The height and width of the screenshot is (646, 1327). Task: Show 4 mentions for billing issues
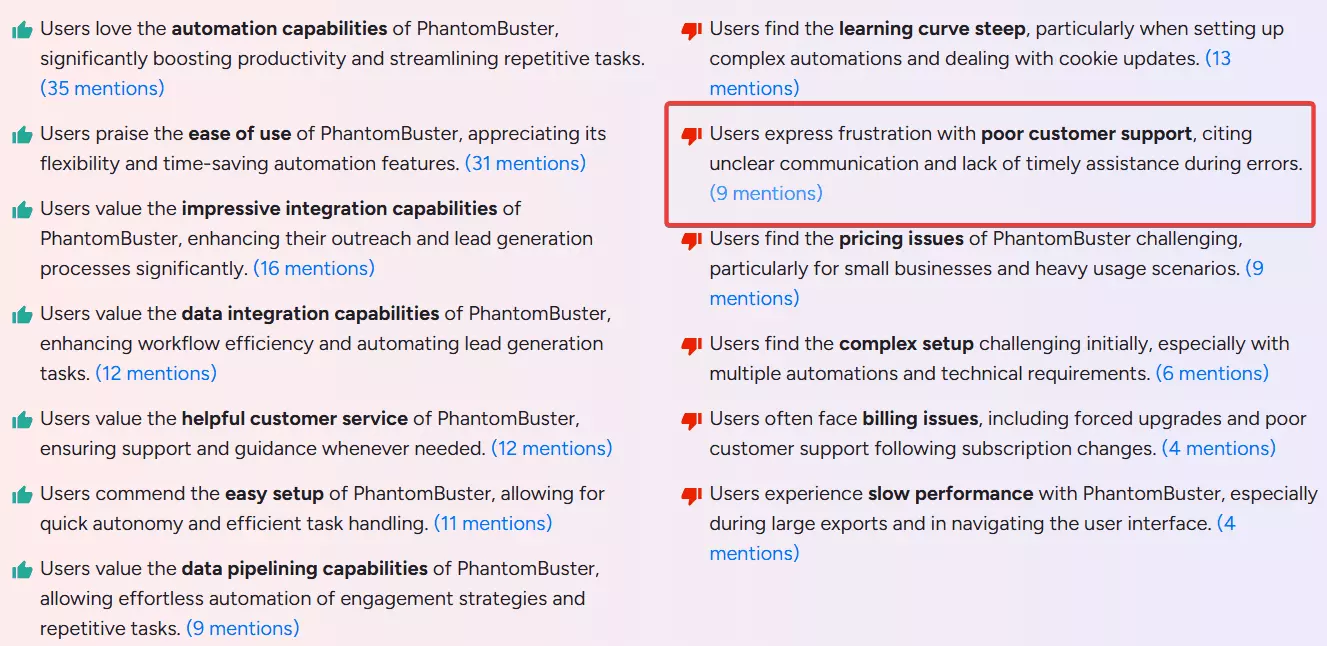[x=1219, y=448]
